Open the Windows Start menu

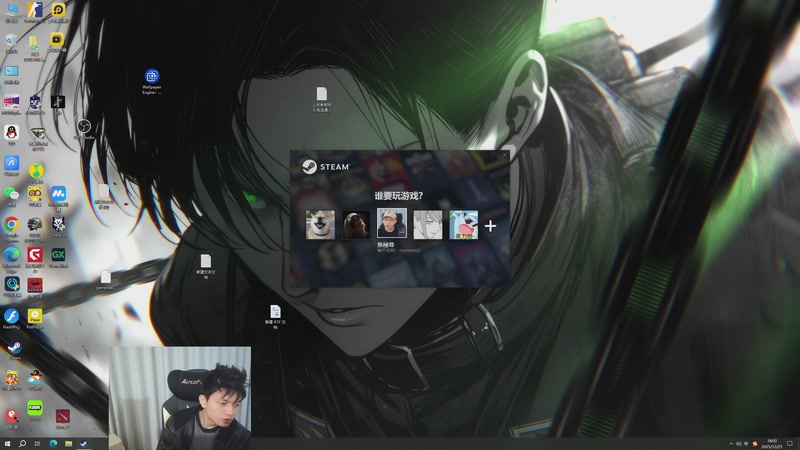click(x=7, y=444)
